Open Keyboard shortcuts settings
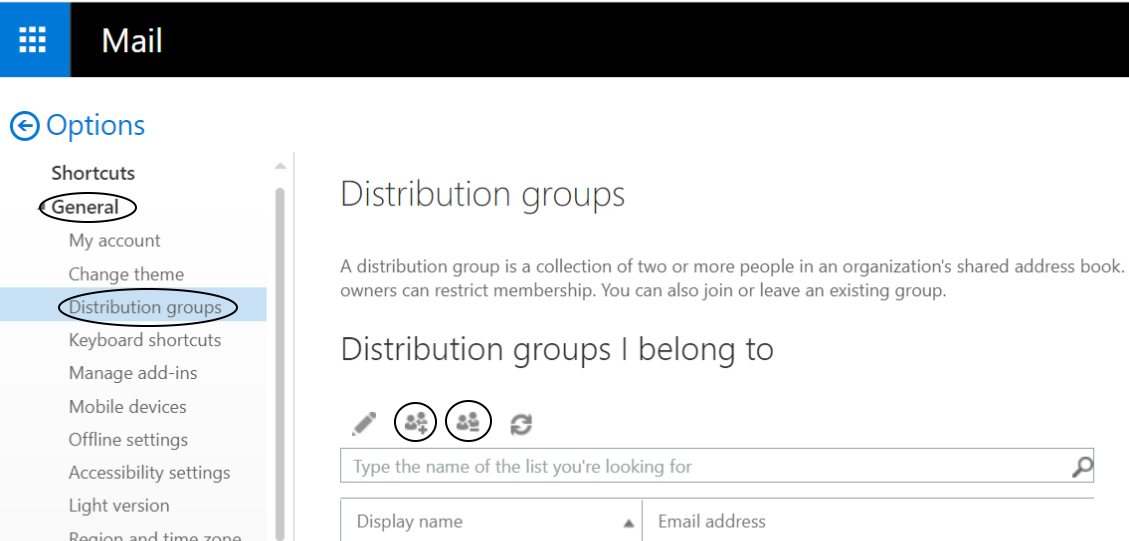Image resolution: width=1129 pixels, height=541 pixels. tap(145, 340)
